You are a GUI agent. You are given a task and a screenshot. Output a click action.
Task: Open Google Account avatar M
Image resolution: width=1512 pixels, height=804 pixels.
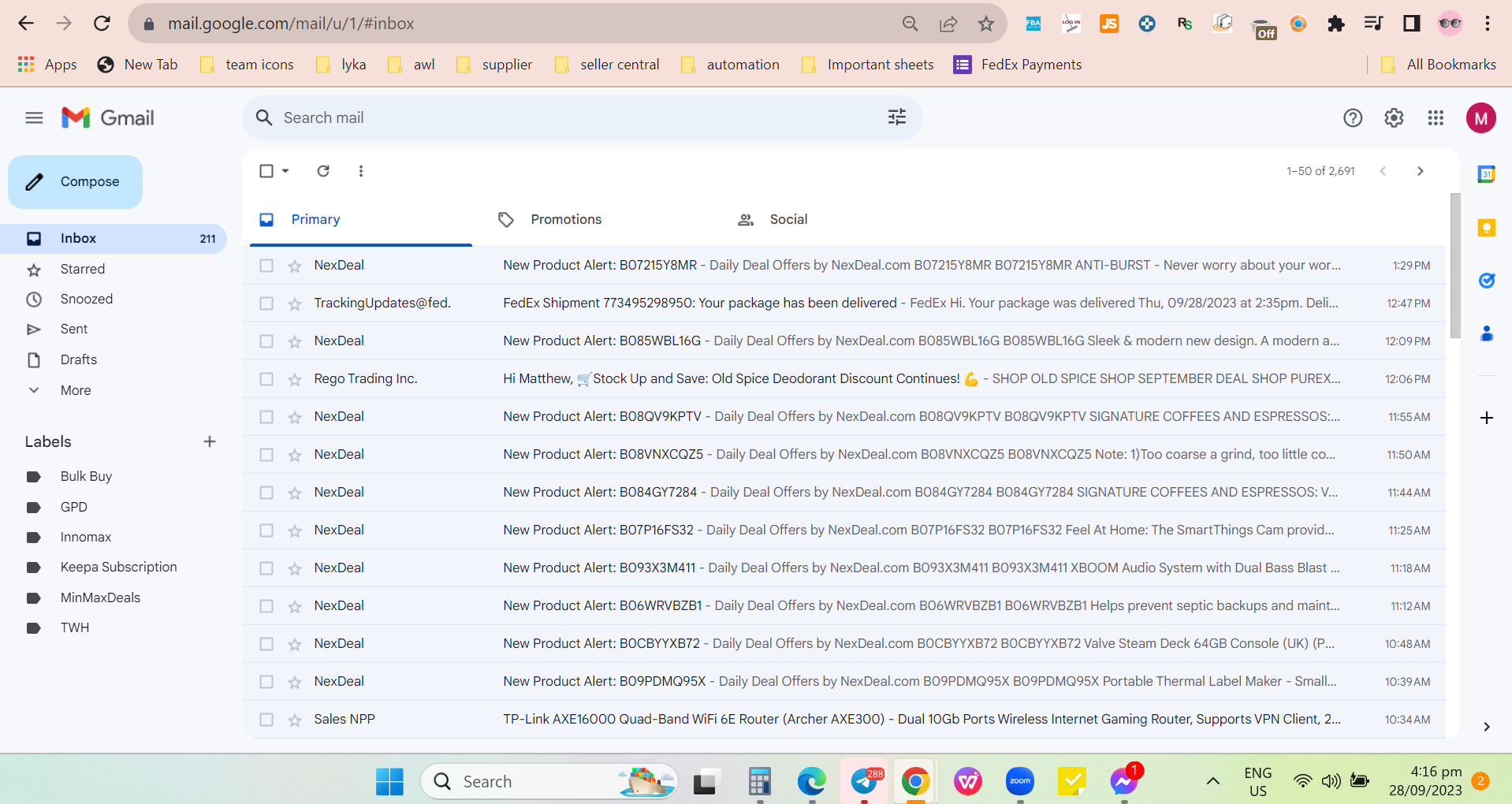coord(1481,118)
